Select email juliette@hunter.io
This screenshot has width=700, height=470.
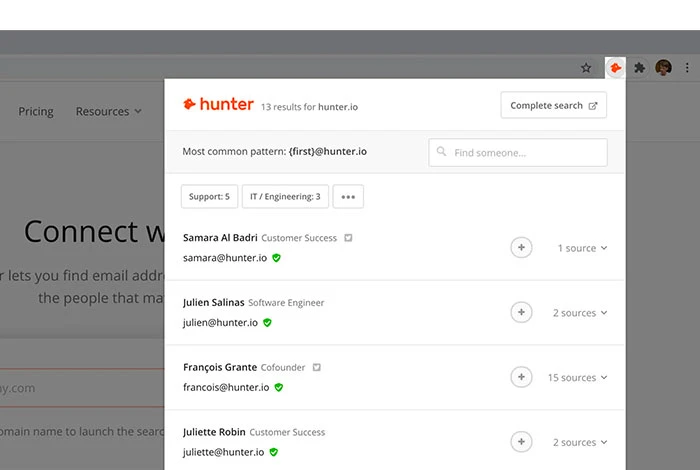(224, 452)
